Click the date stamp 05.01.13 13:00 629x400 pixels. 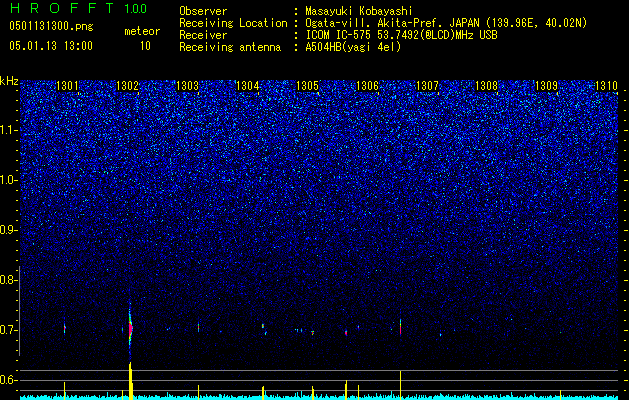(51, 46)
